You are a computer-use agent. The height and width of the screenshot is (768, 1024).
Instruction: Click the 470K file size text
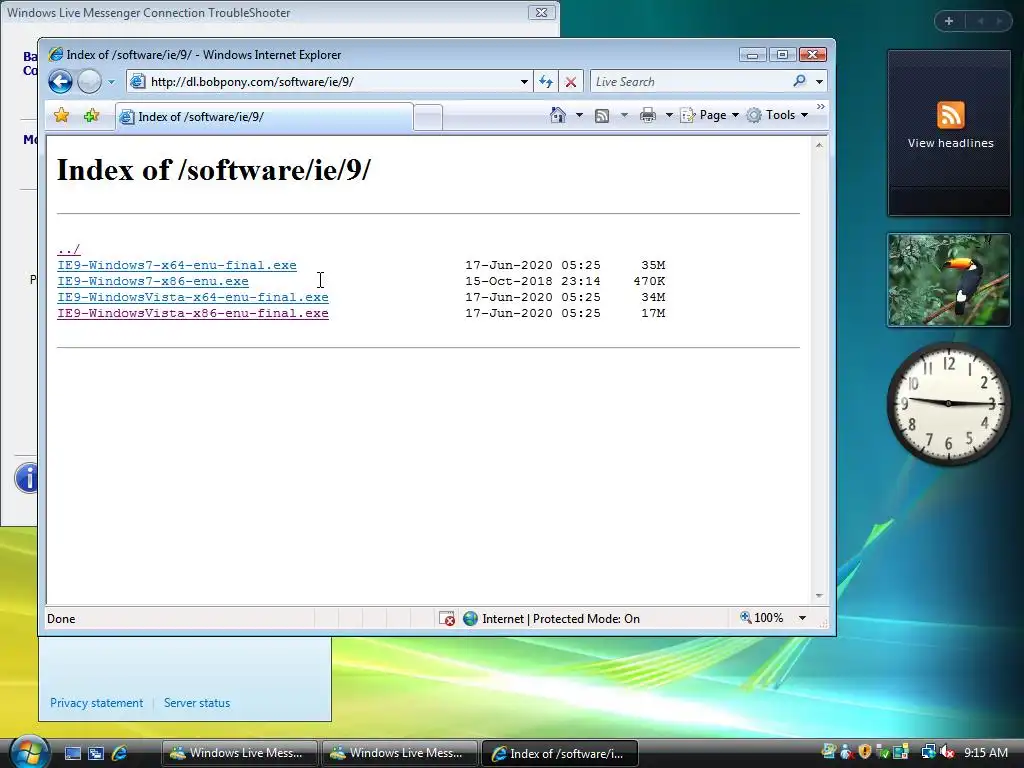[649, 281]
